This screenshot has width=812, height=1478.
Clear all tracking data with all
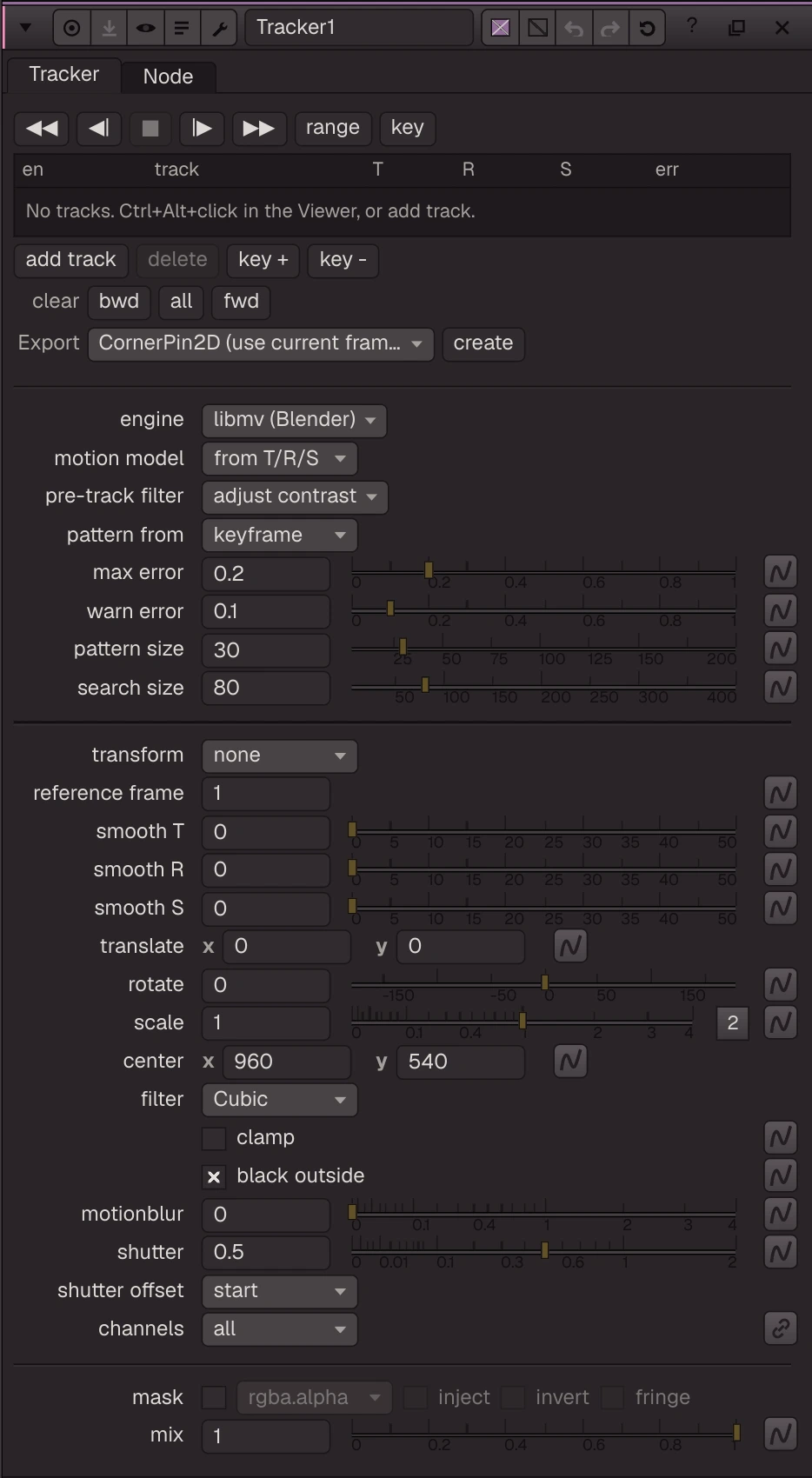tap(181, 302)
